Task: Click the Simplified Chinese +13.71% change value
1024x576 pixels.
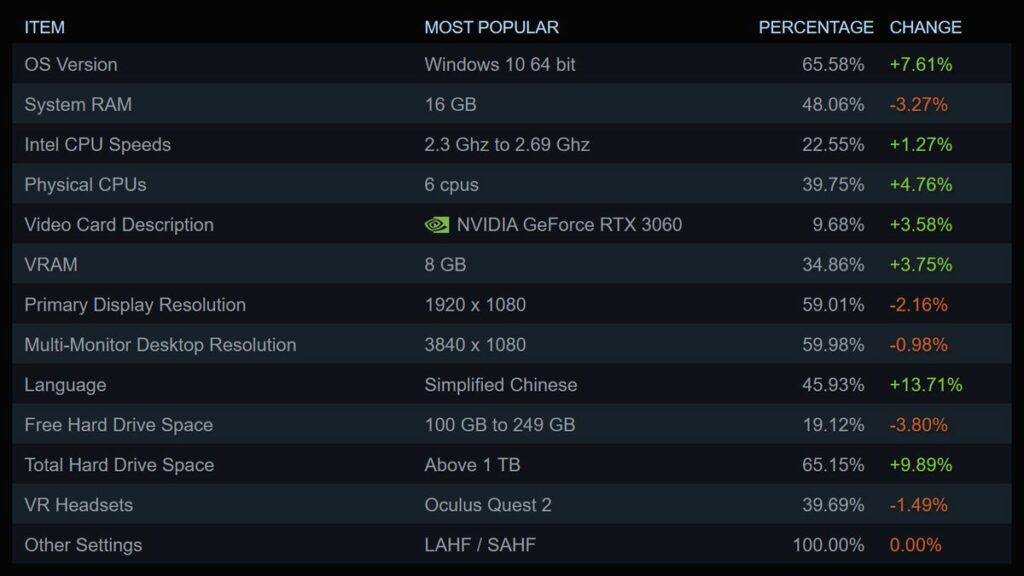Action: coord(926,385)
